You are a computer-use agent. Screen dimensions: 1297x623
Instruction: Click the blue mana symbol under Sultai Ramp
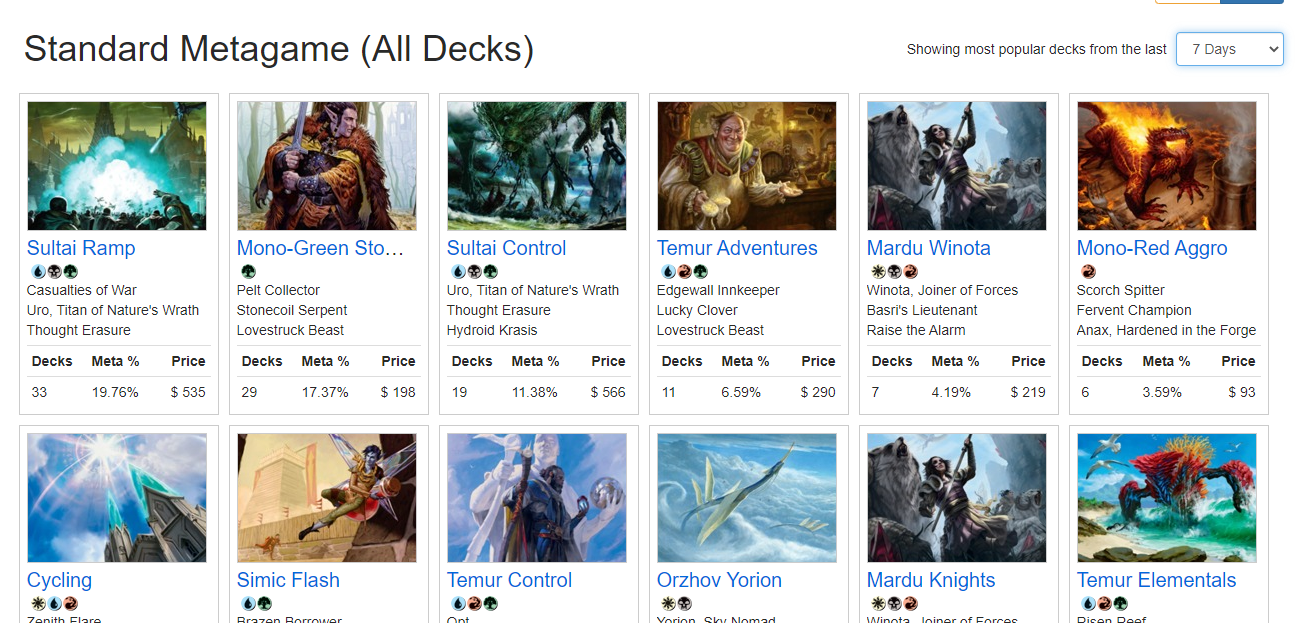[36, 271]
